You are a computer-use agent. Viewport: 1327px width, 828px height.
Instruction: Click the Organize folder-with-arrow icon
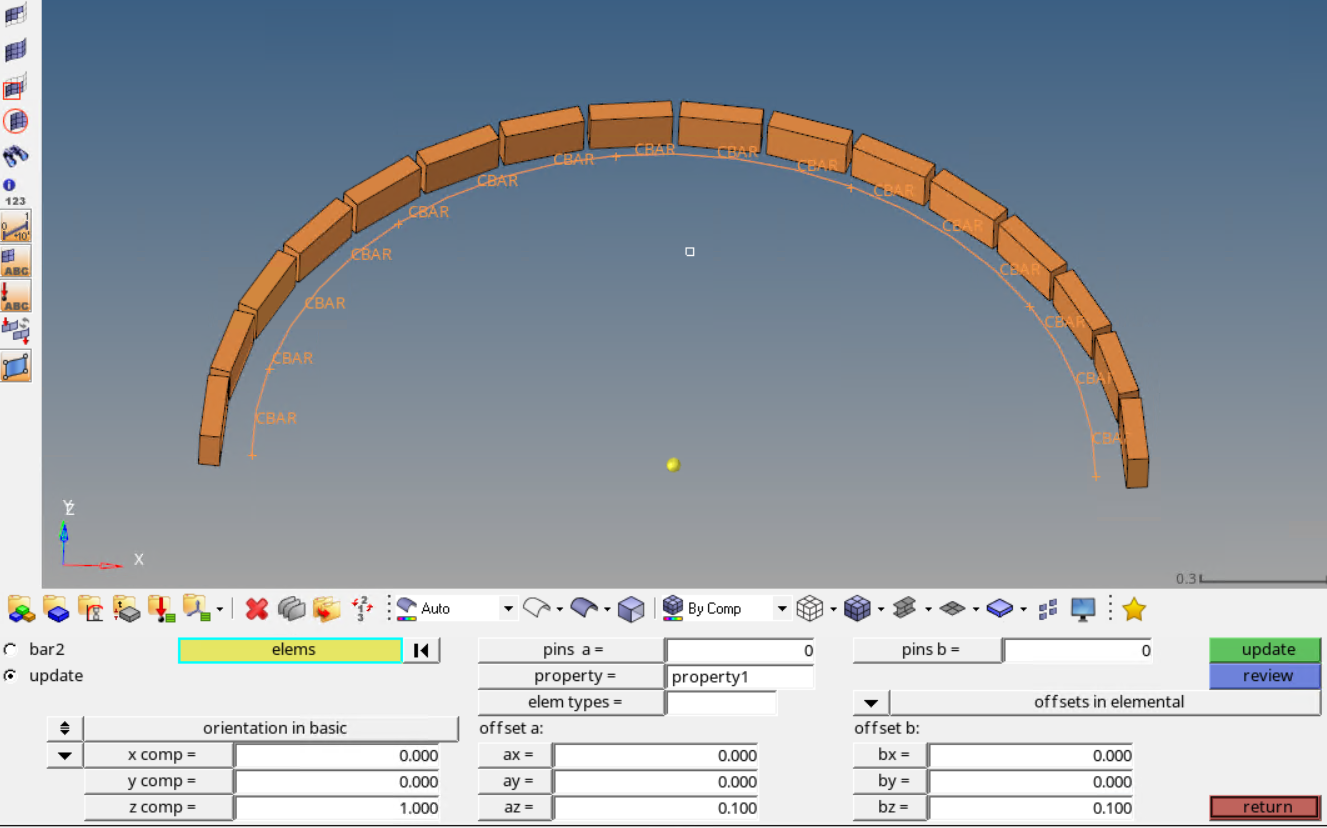(x=326, y=608)
